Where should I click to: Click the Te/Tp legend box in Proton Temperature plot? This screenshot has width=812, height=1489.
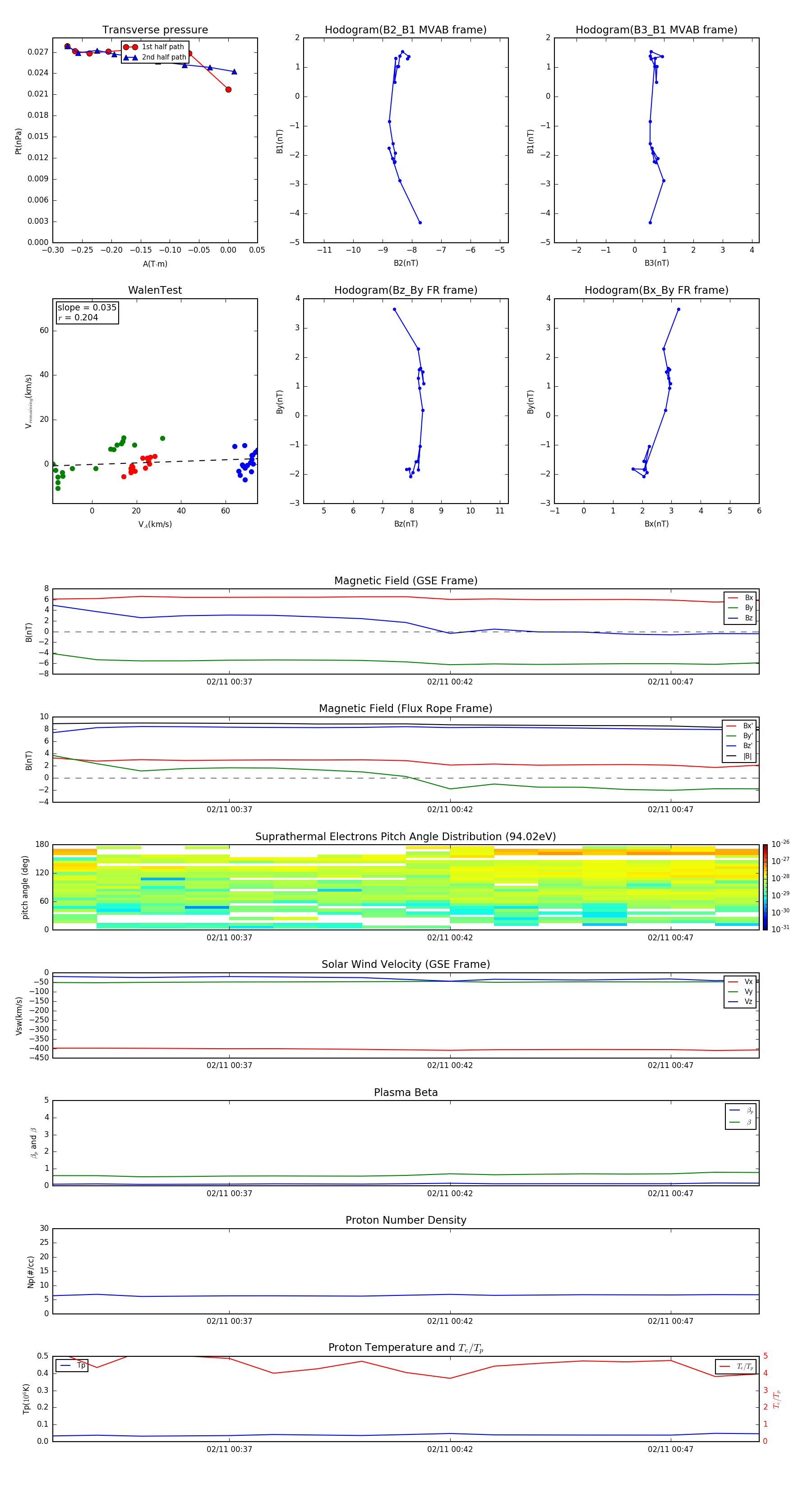(735, 1366)
